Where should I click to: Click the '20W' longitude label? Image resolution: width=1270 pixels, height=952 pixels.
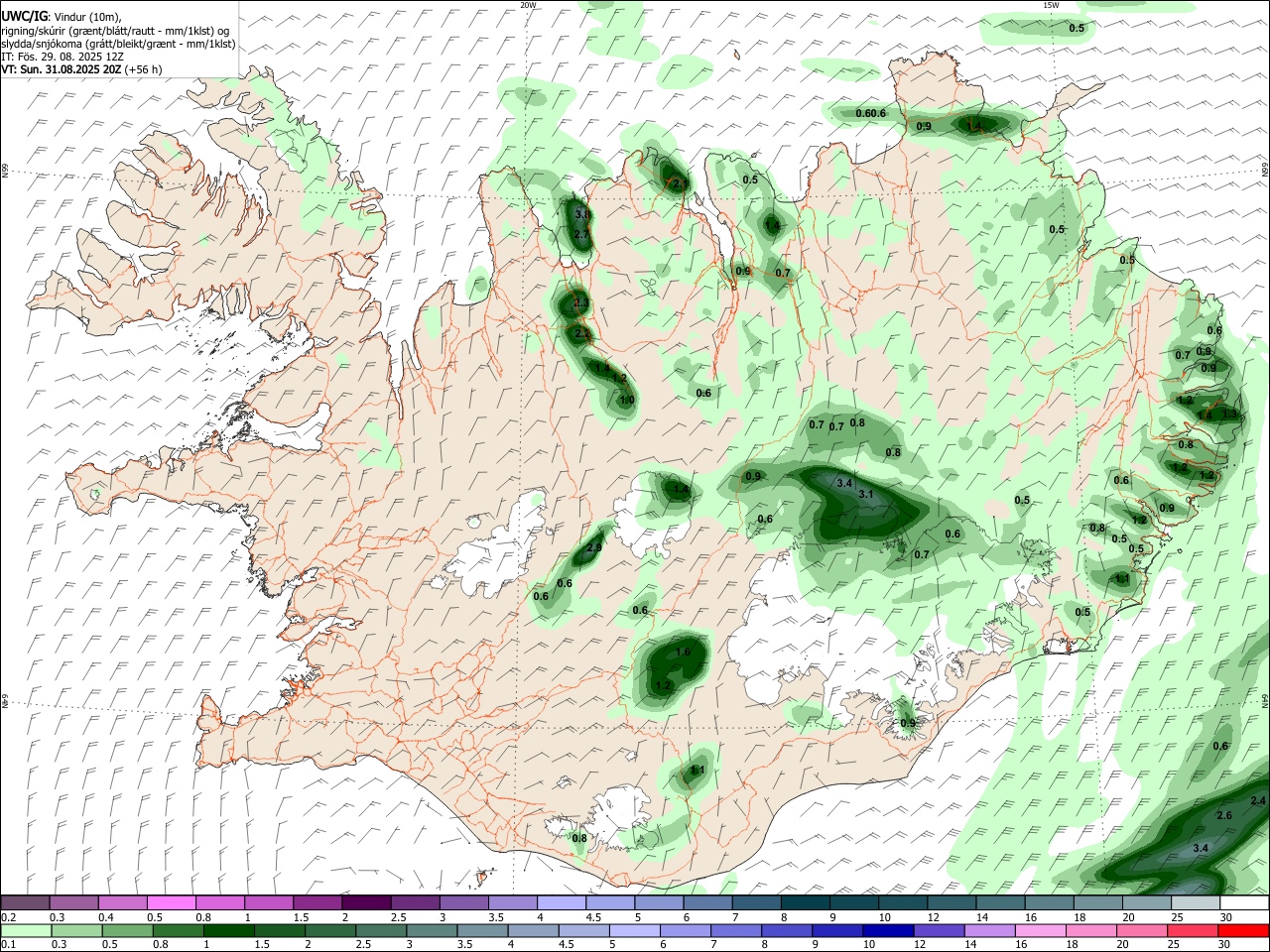(528, 5)
